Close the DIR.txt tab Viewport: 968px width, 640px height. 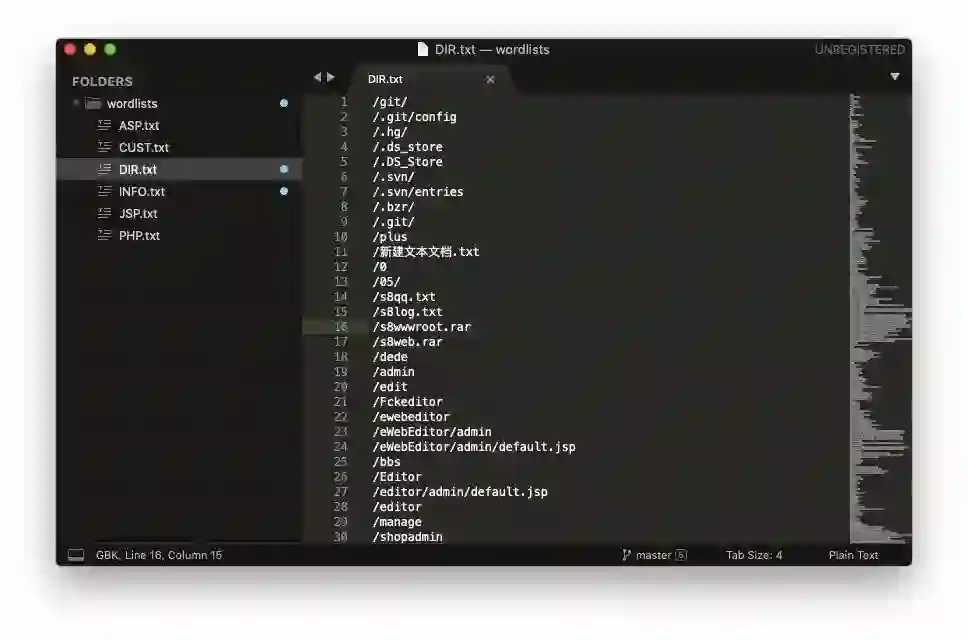pyautogui.click(x=490, y=80)
